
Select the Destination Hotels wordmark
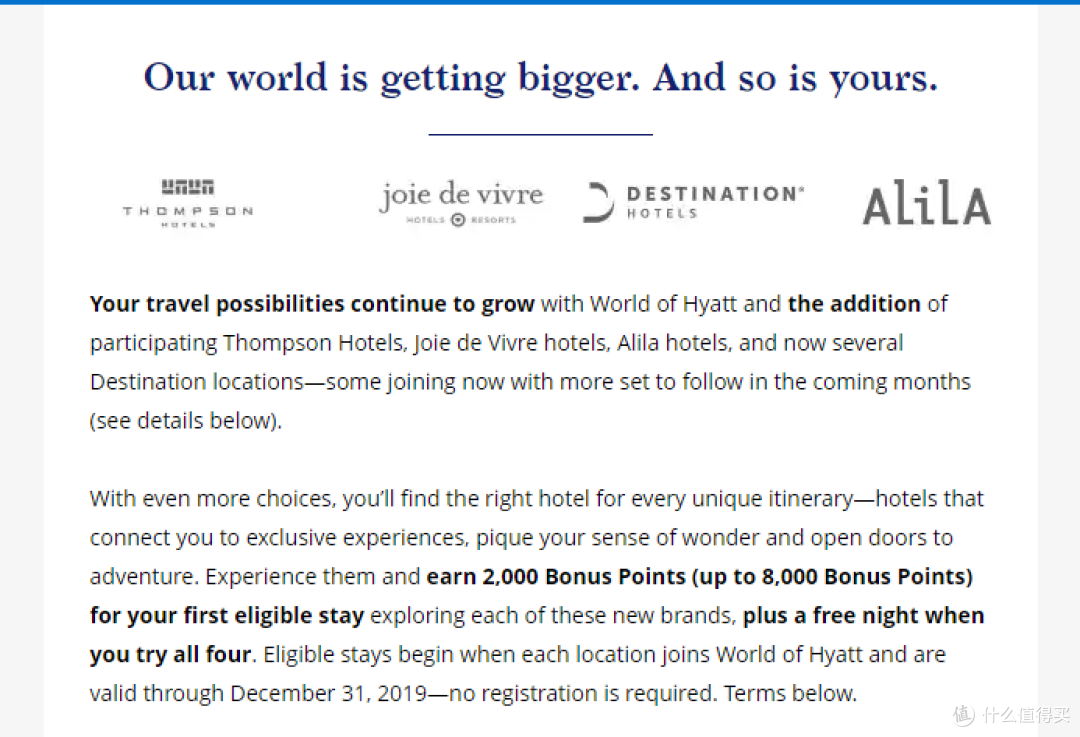tap(714, 202)
